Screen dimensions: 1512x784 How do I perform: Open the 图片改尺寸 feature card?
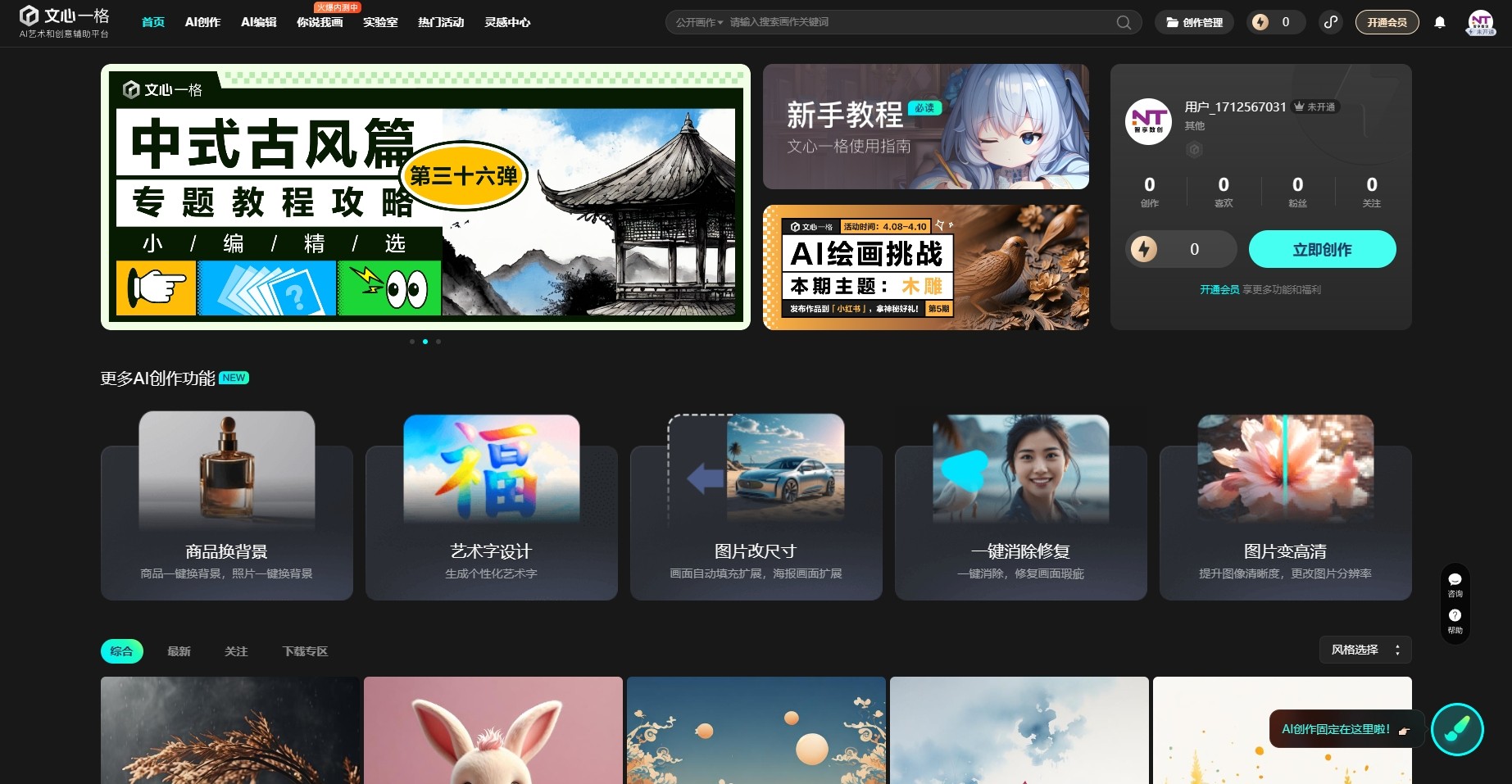tap(756, 506)
